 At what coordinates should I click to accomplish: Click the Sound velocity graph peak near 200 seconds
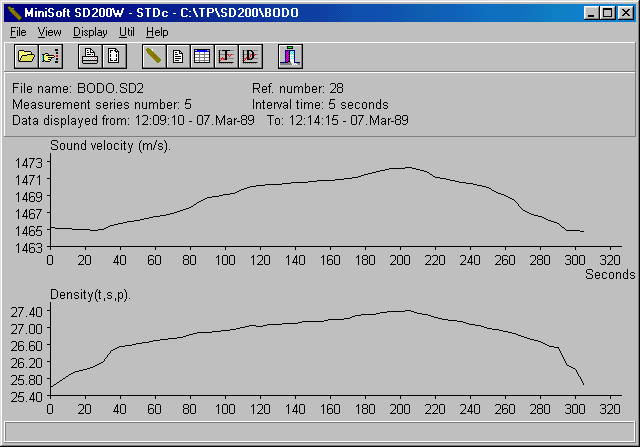point(400,168)
